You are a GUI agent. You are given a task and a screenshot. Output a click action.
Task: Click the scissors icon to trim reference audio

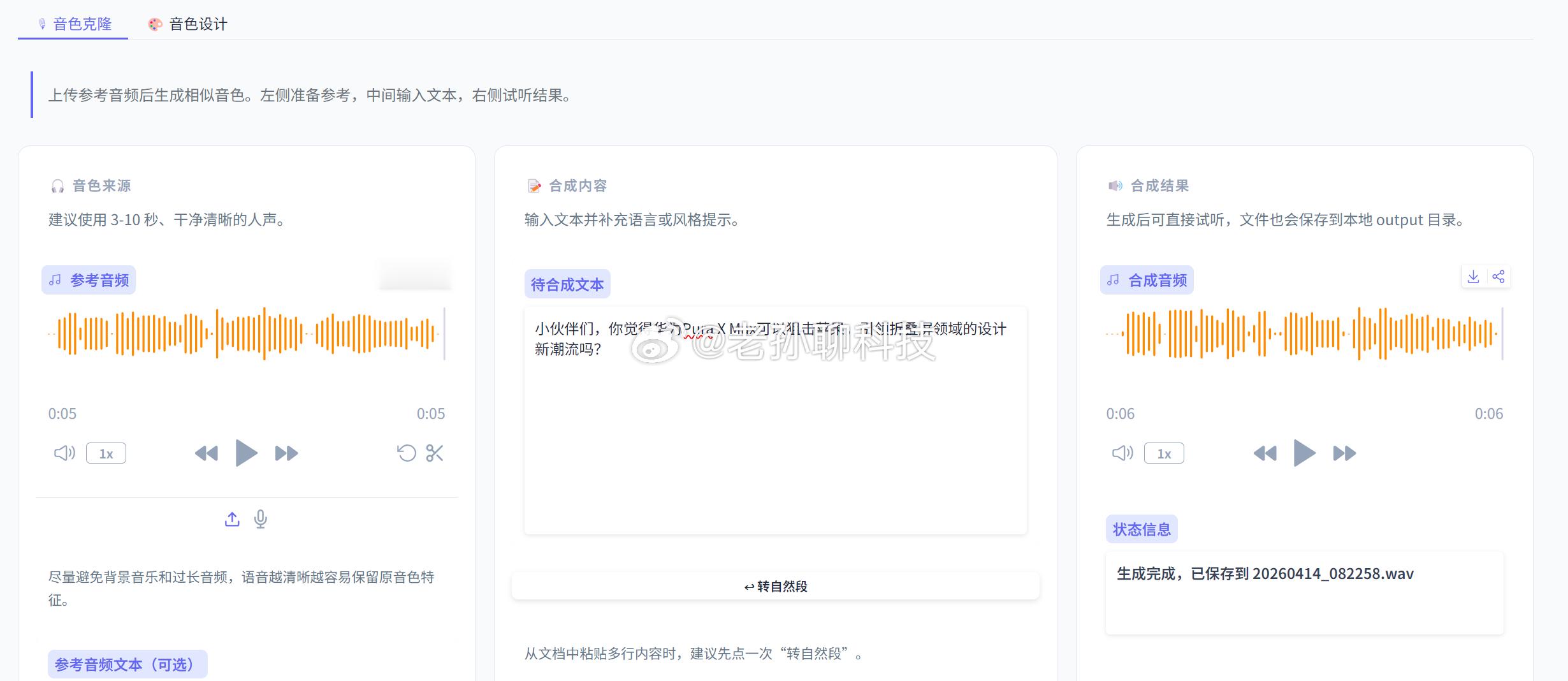click(435, 453)
